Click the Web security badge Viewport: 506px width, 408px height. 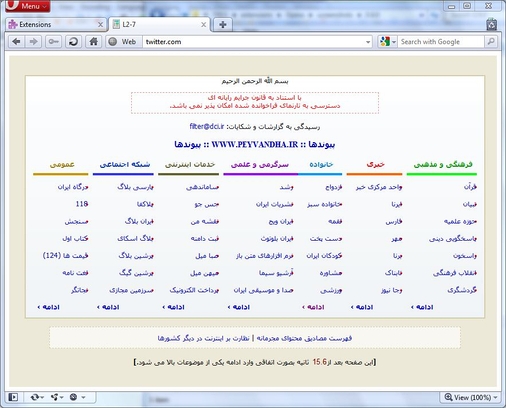(123, 42)
